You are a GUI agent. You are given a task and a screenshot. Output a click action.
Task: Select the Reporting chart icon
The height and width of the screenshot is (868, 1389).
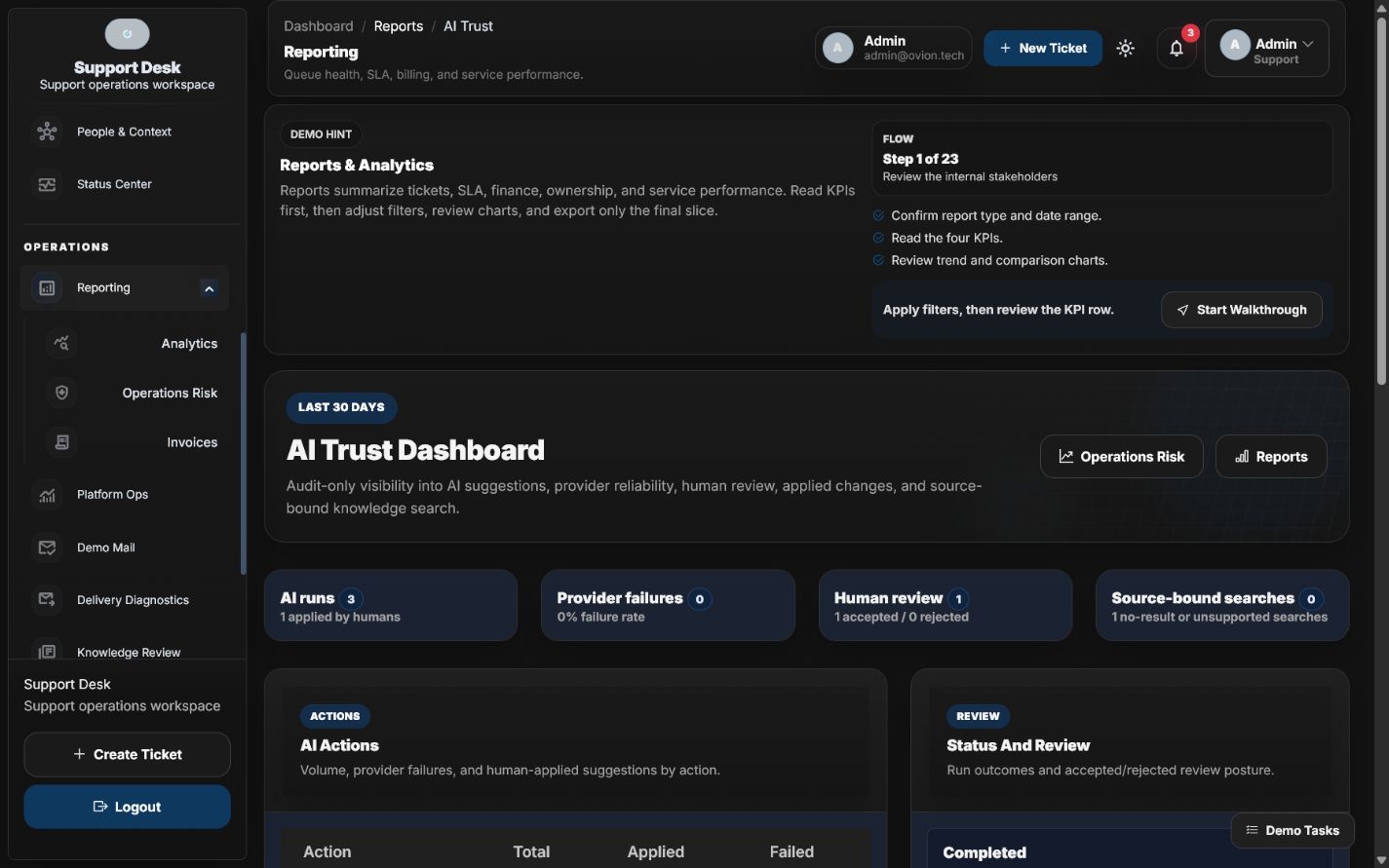(x=47, y=287)
